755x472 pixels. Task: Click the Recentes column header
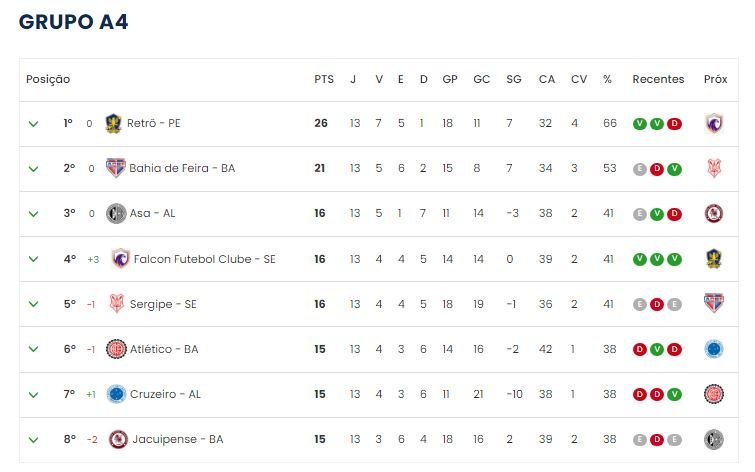pyautogui.click(x=658, y=79)
